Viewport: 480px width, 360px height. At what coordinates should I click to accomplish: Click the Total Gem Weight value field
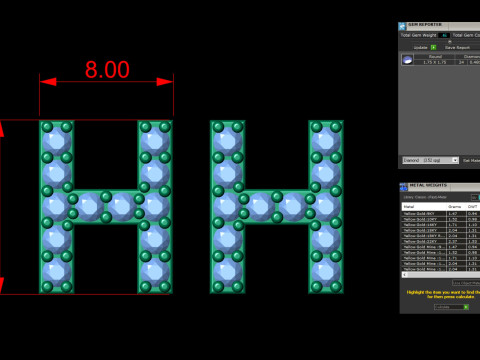[444, 35]
